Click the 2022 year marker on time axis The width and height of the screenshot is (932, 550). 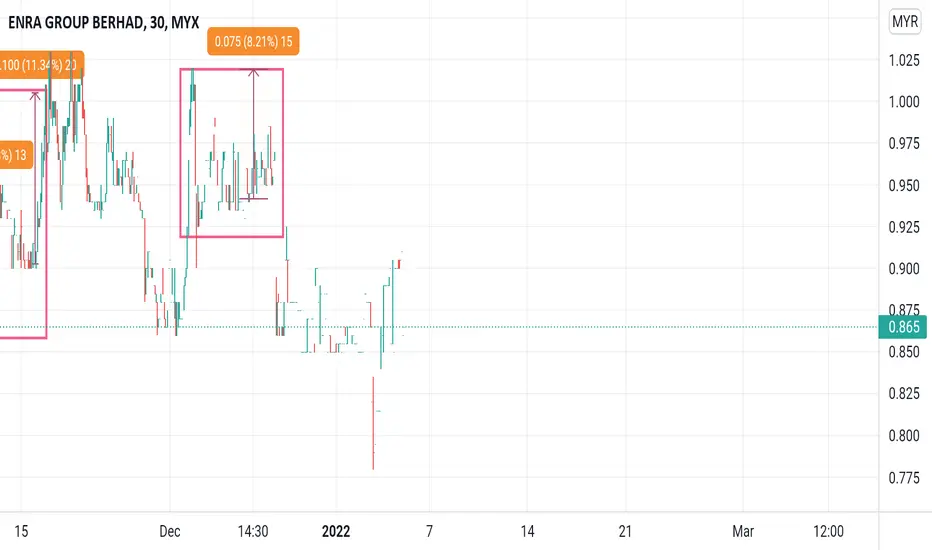click(336, 531)
